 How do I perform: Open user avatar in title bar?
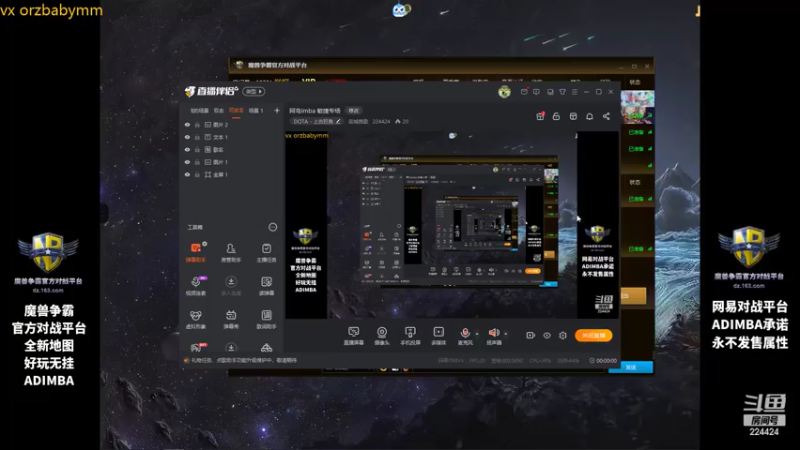tap(504, 92)
